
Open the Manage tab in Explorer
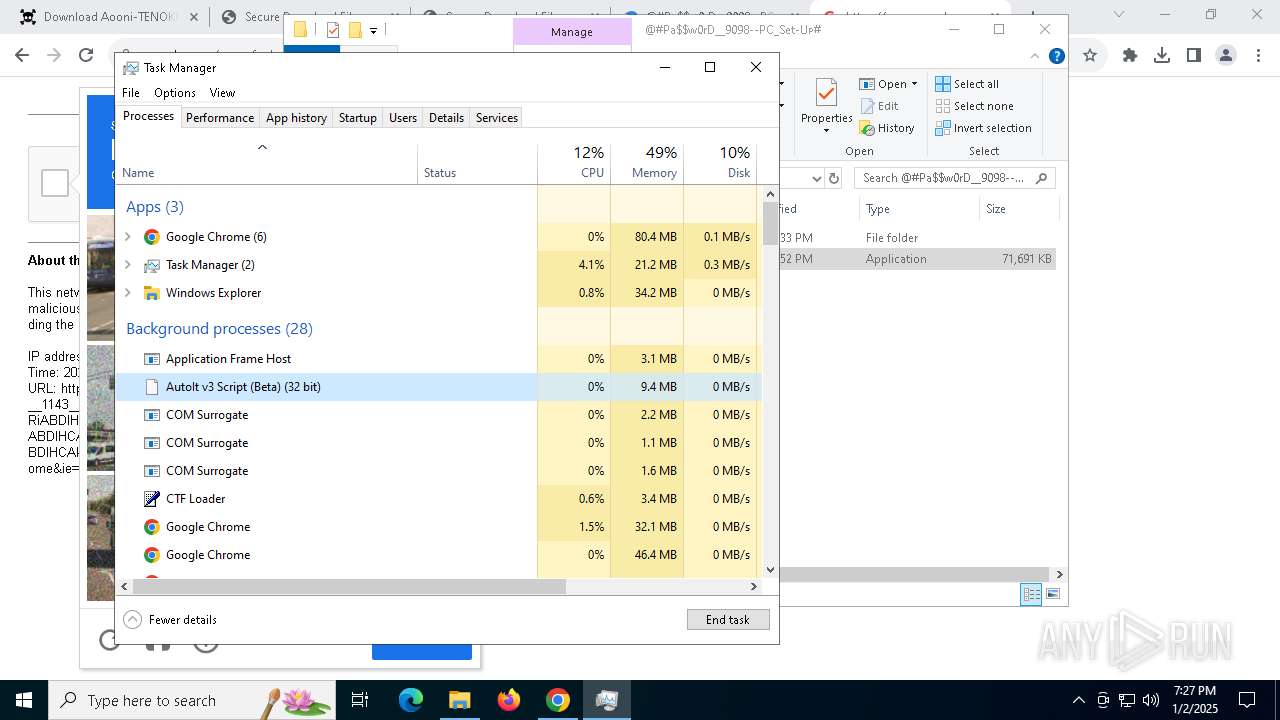click(x=572, y=32)
